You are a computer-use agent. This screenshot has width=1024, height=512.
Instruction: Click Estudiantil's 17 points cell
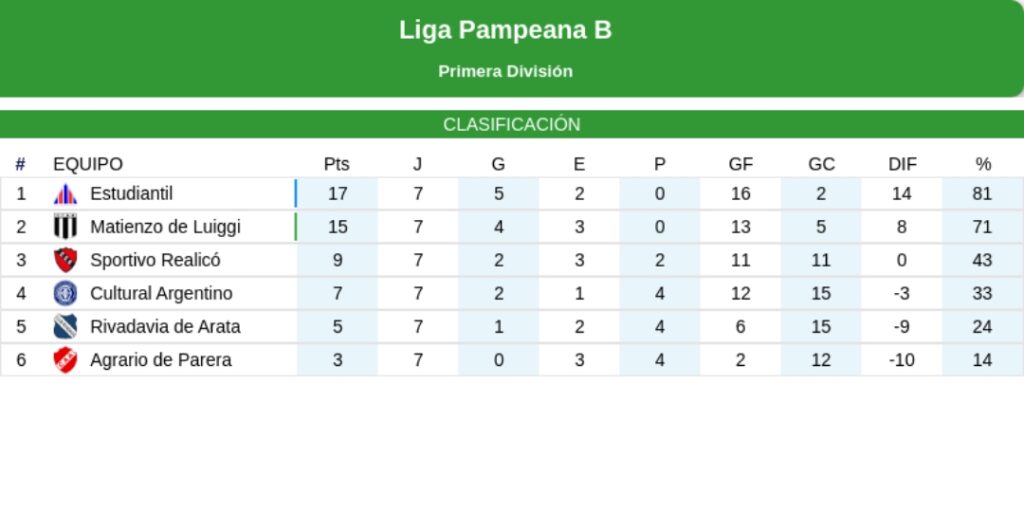tap(337, 194)
